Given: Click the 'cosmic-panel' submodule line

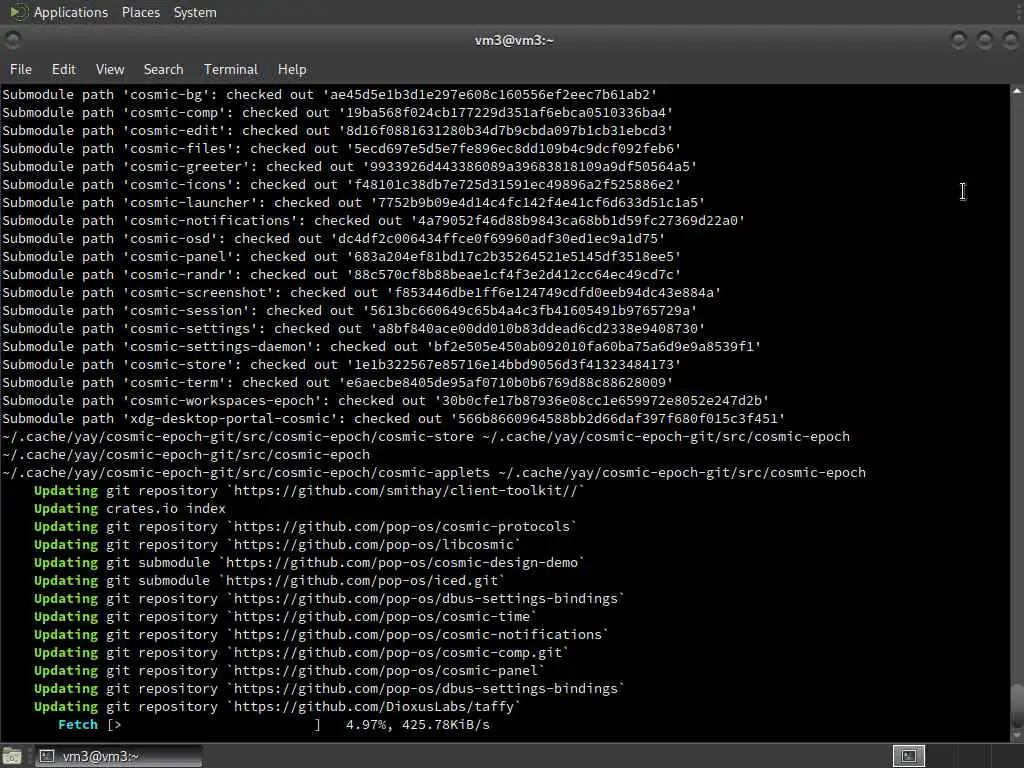Looking at the screenshot, I should click(342, 257).
